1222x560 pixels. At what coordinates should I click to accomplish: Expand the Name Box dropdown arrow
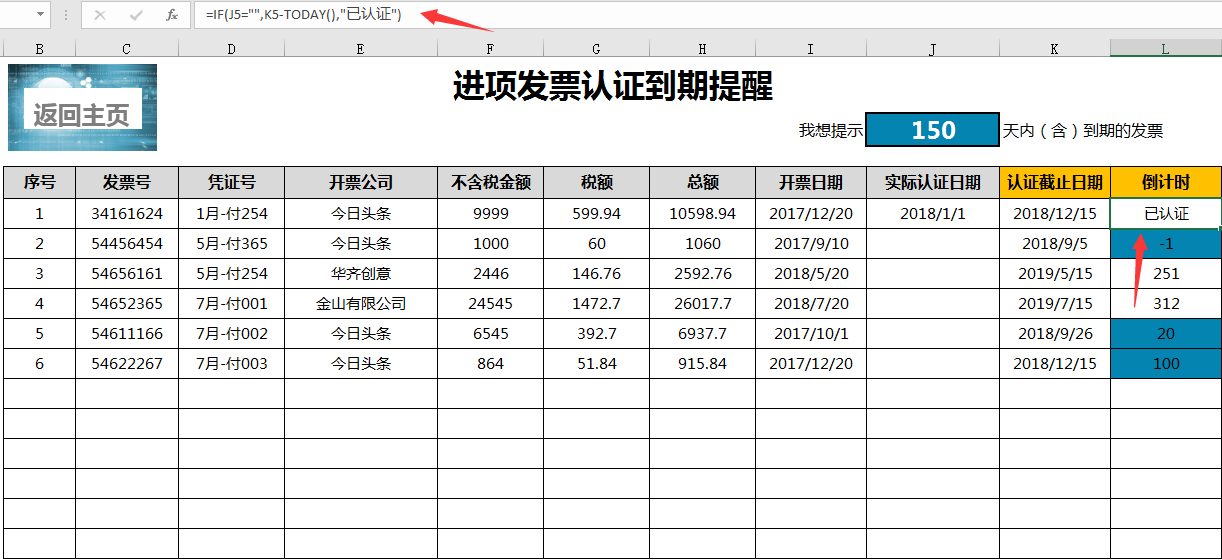tap(40, 15)
